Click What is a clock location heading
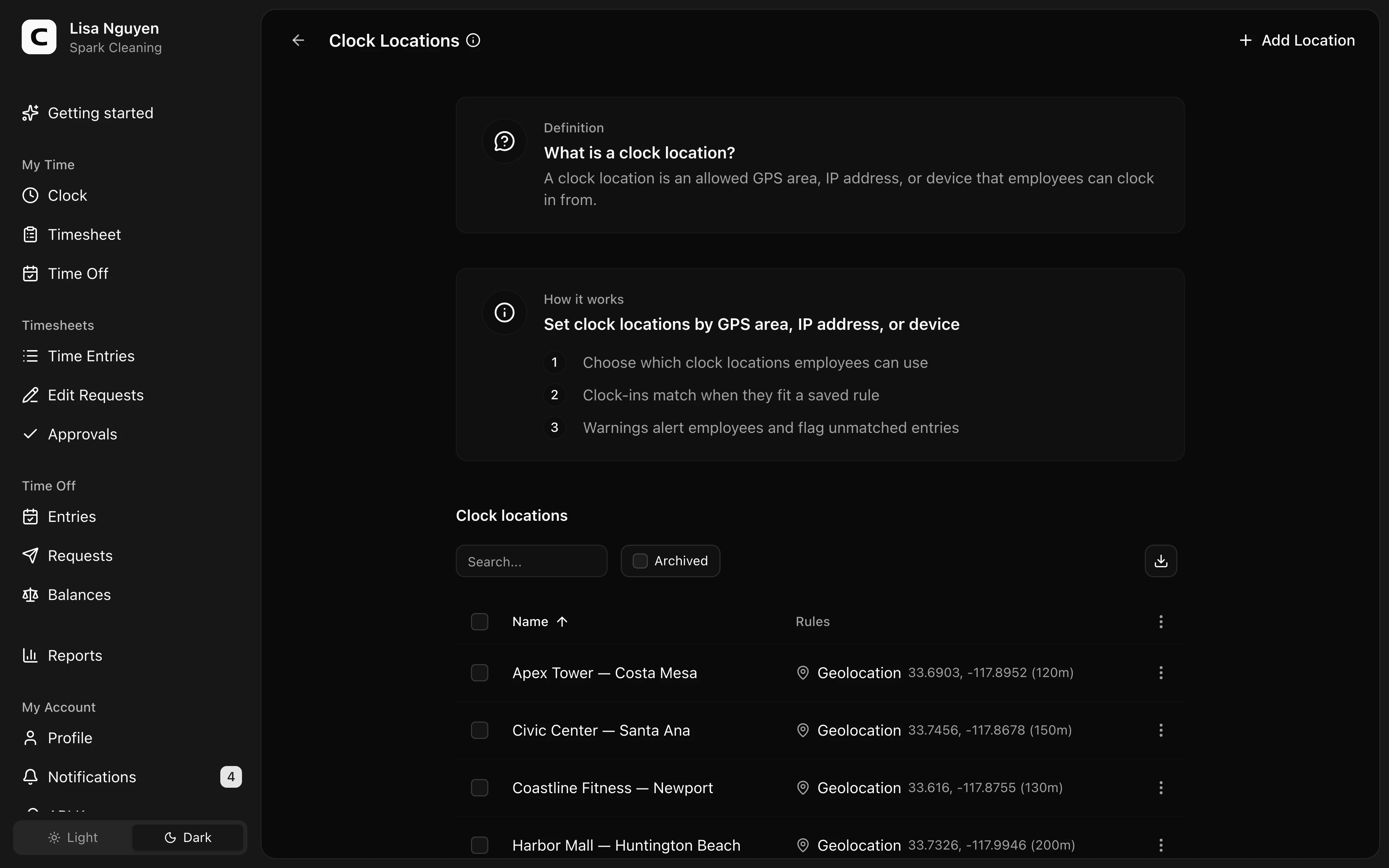This screenshot has width=1389, height=868. tap(640, 153)
